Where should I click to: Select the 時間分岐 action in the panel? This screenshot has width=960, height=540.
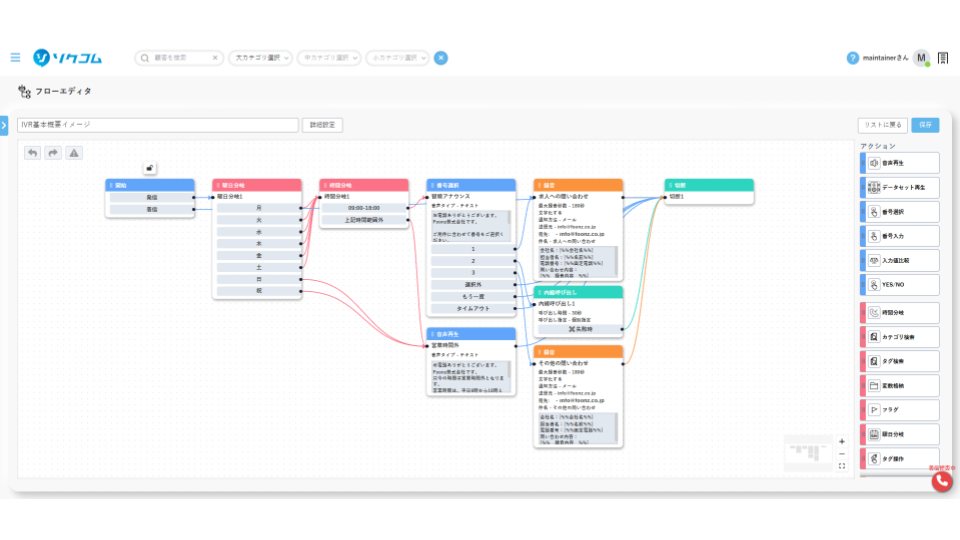(x=901, y=313)
